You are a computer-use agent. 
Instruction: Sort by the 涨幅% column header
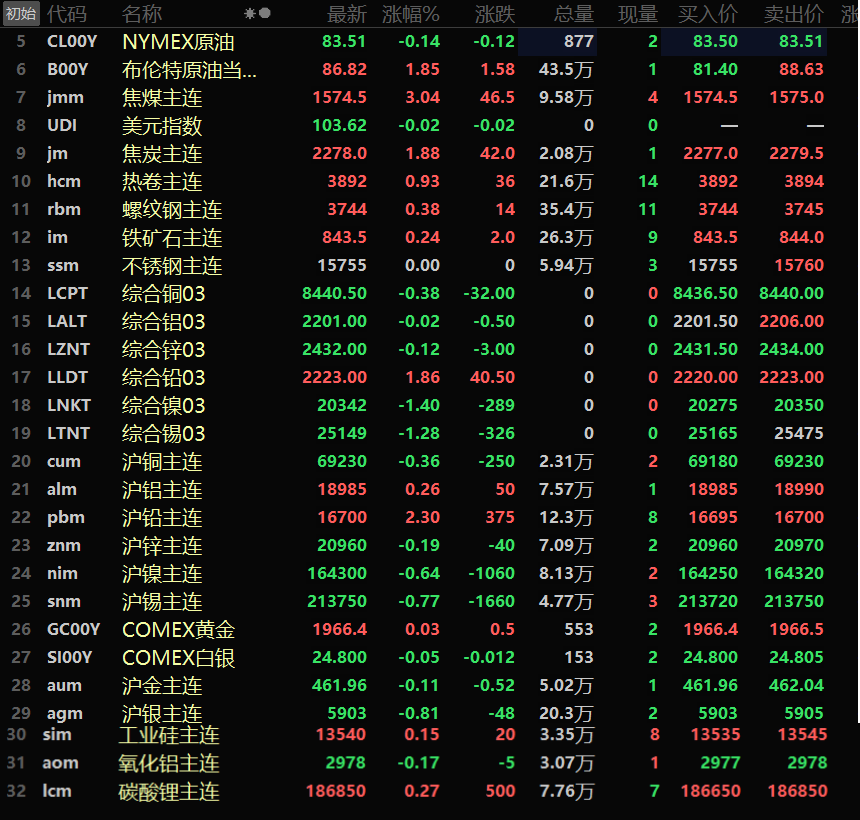411,14
